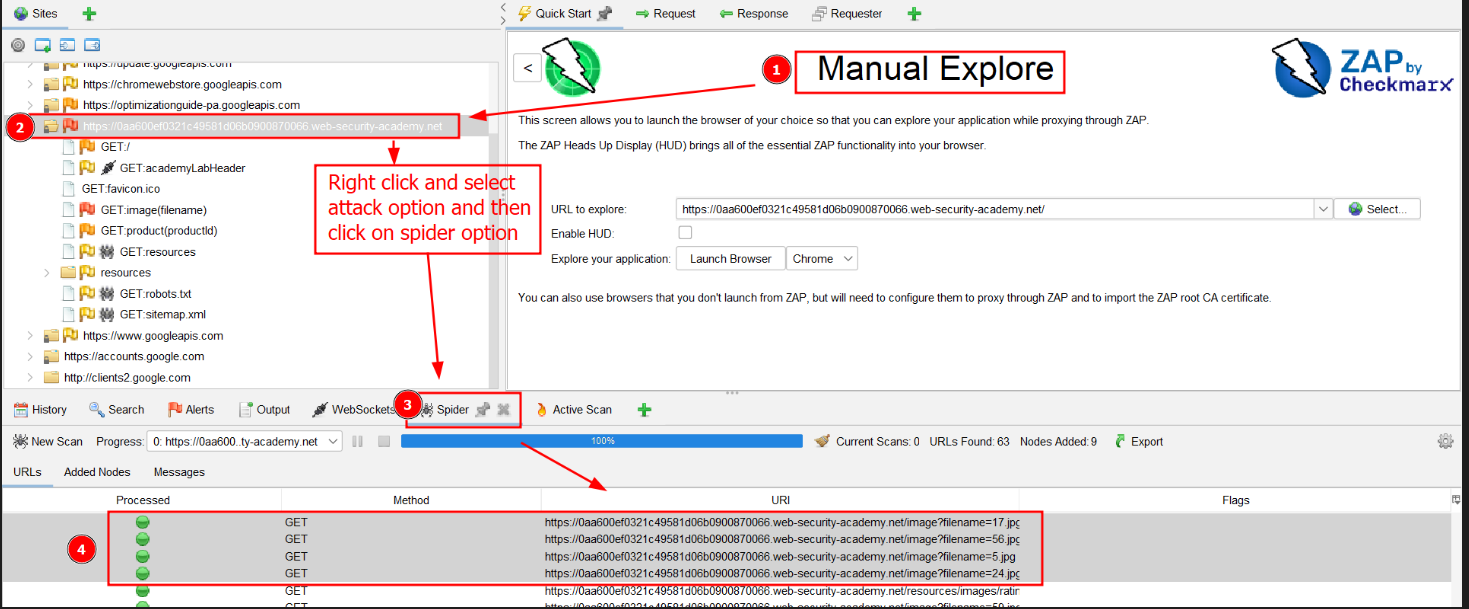Screen dimensions: 1469x609
Task: Open the Requester tab
Action: click(x=848, y=14)
